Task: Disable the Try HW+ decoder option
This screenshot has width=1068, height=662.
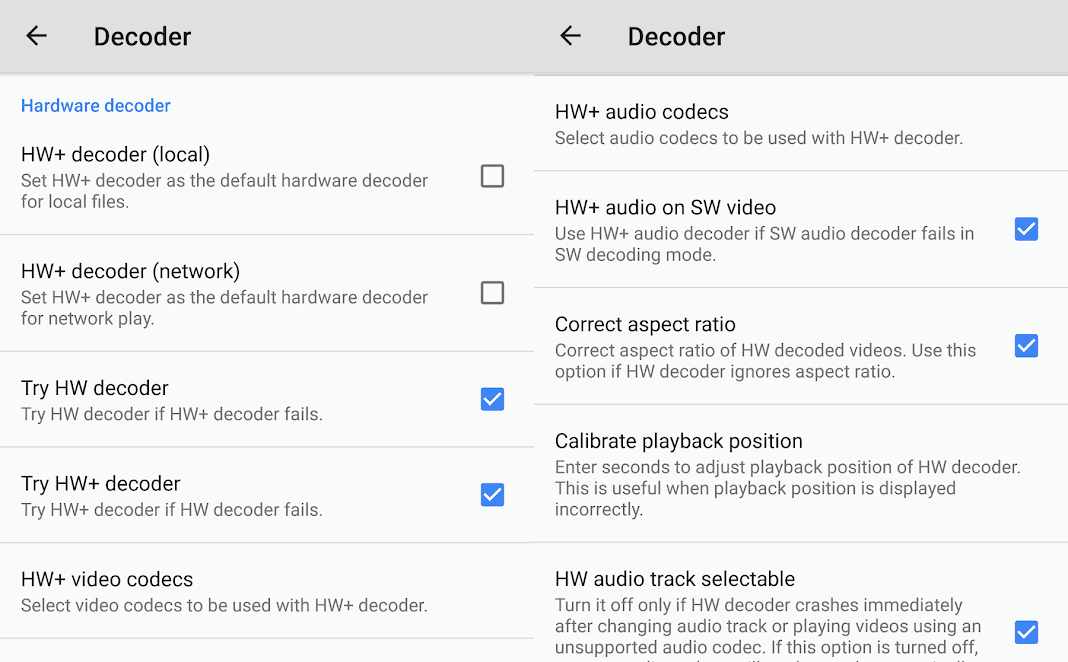Action: pyautogui.click(x=492, y=494)
